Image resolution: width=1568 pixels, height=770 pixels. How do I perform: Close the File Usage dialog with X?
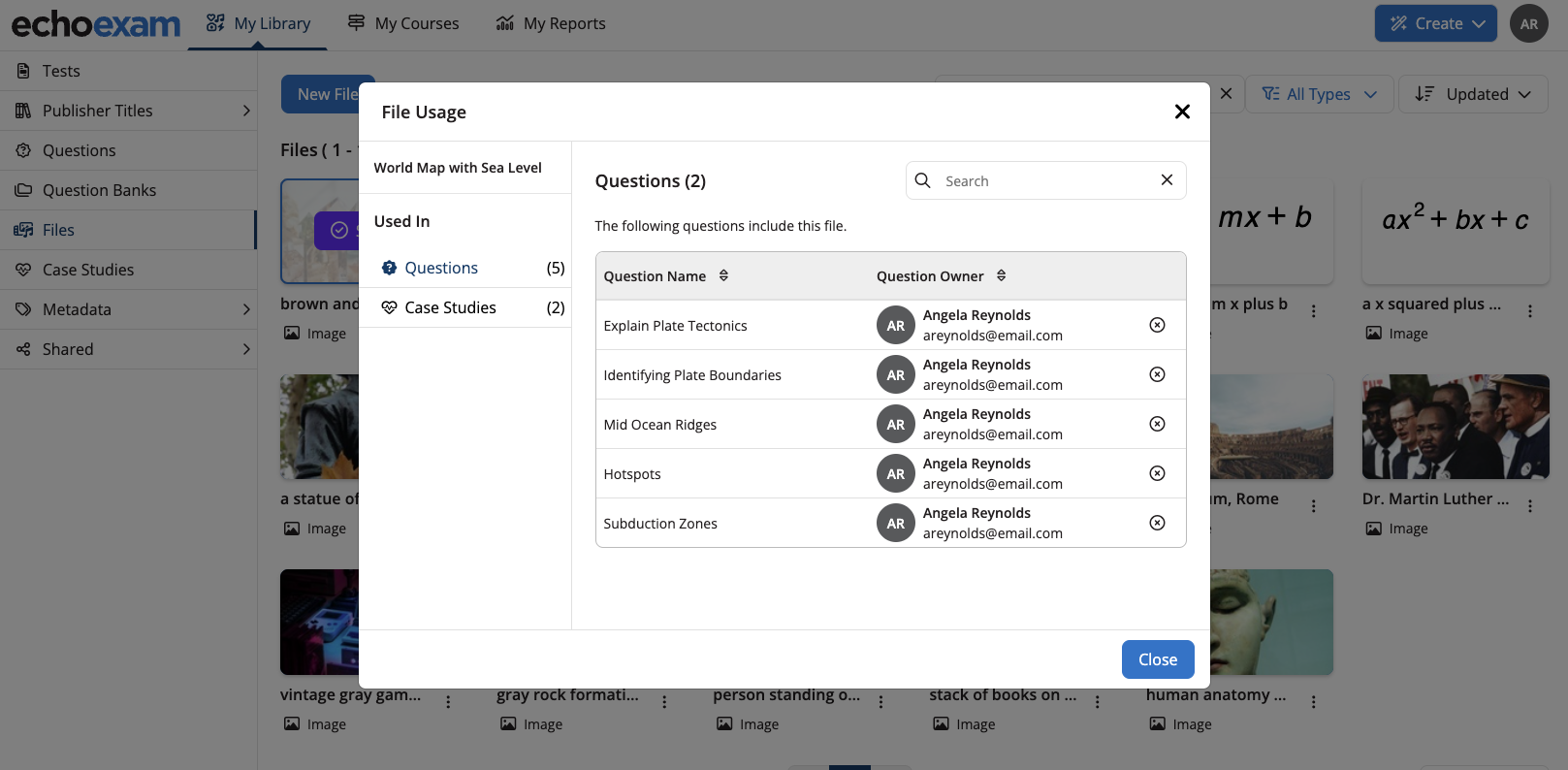(1182, 112)
